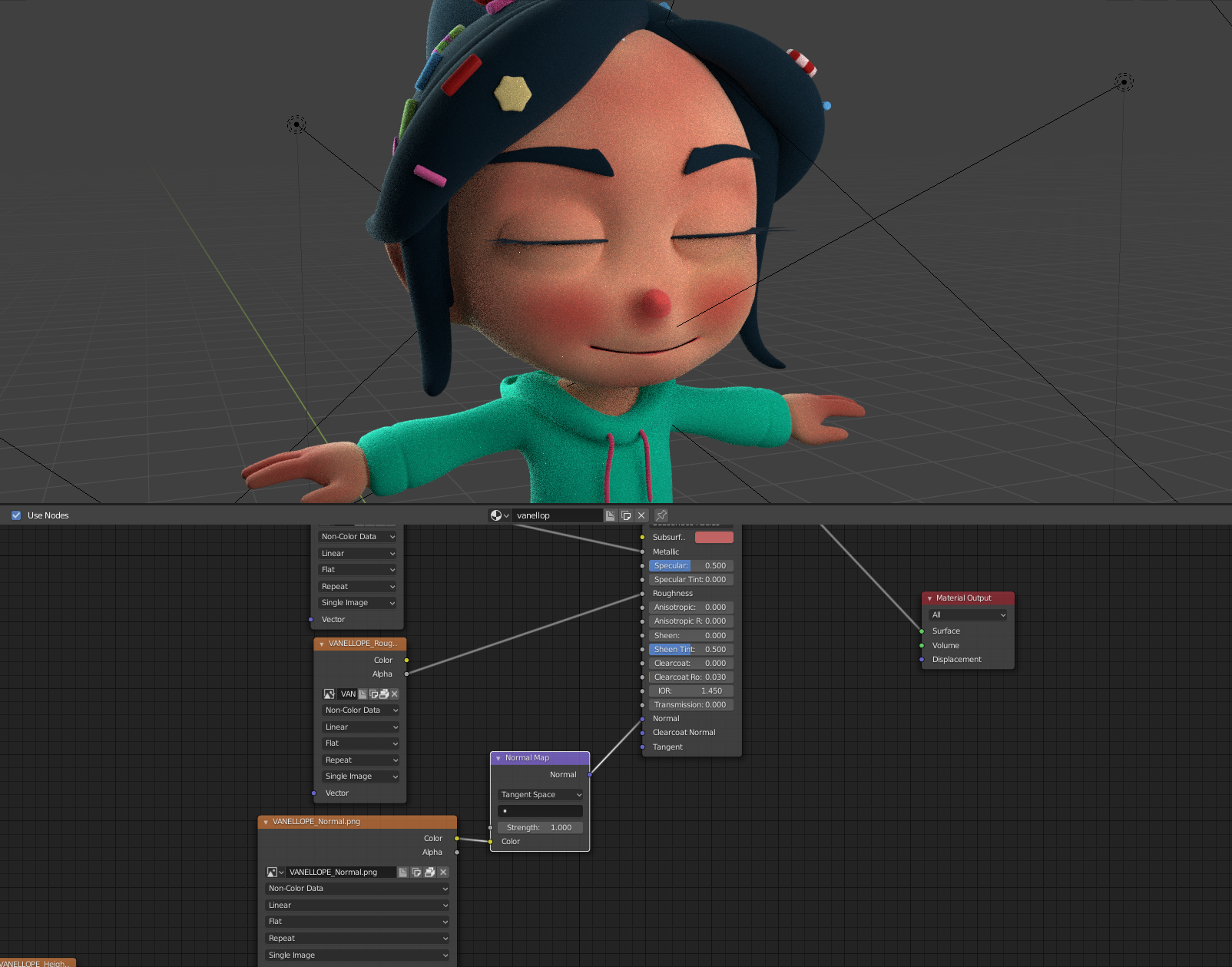Click the Clearcoat Ro 0.030 slider
The height and width of the screenshot is (967, 1232).
[x=691, y=677]
